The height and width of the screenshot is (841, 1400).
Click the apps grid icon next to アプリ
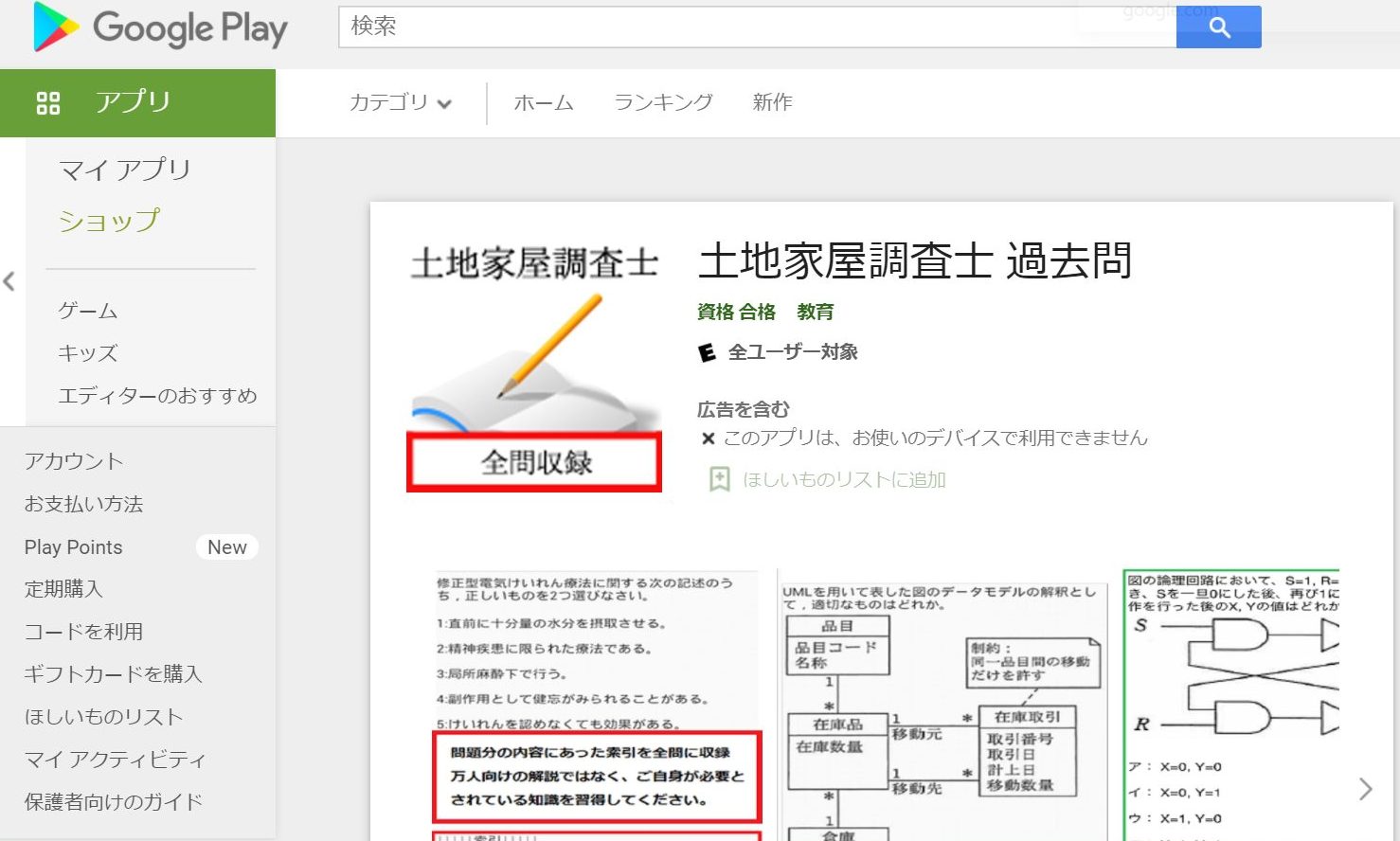point(47,102)
